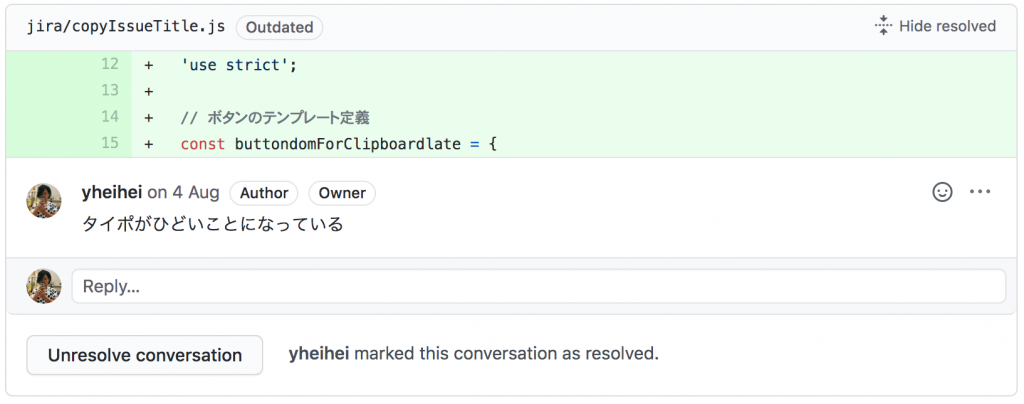Click yheihei in the resolved status message

(319, 354)
